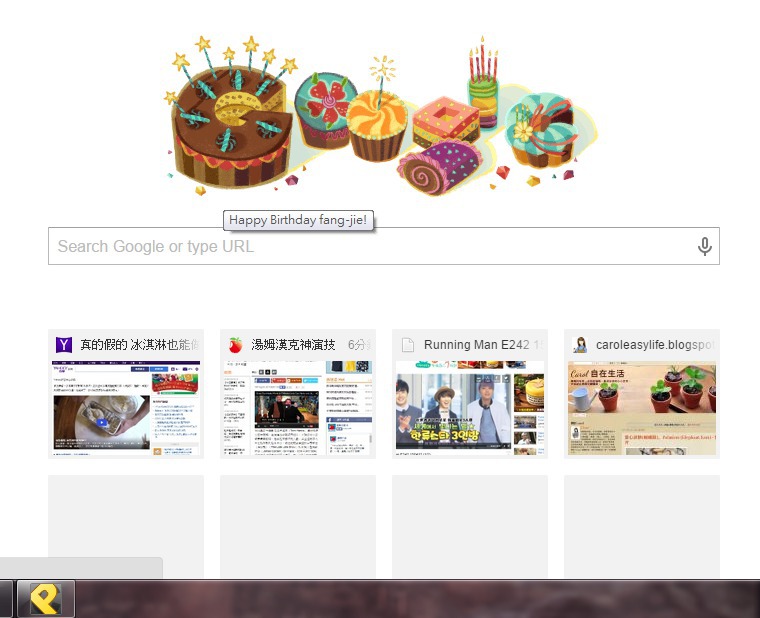Click the red apple favicon on second tile
The height and width of the screenshot is (618, 760).
click(x=236, y=345)
